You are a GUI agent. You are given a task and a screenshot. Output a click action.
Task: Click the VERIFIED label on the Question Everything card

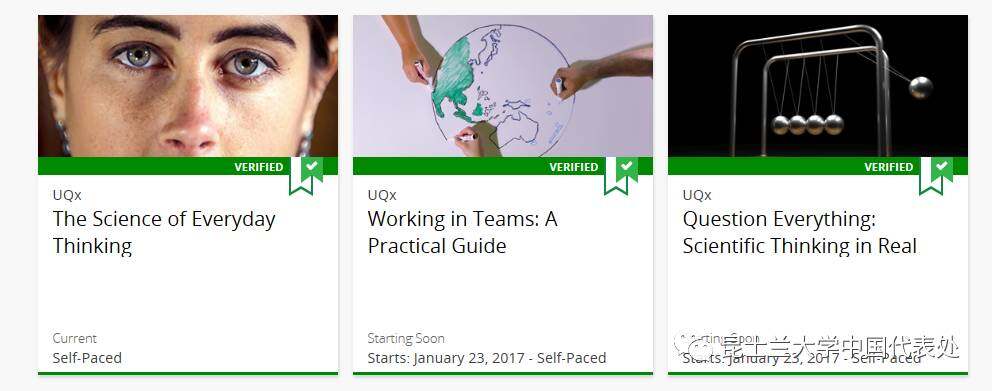point(889,167)
